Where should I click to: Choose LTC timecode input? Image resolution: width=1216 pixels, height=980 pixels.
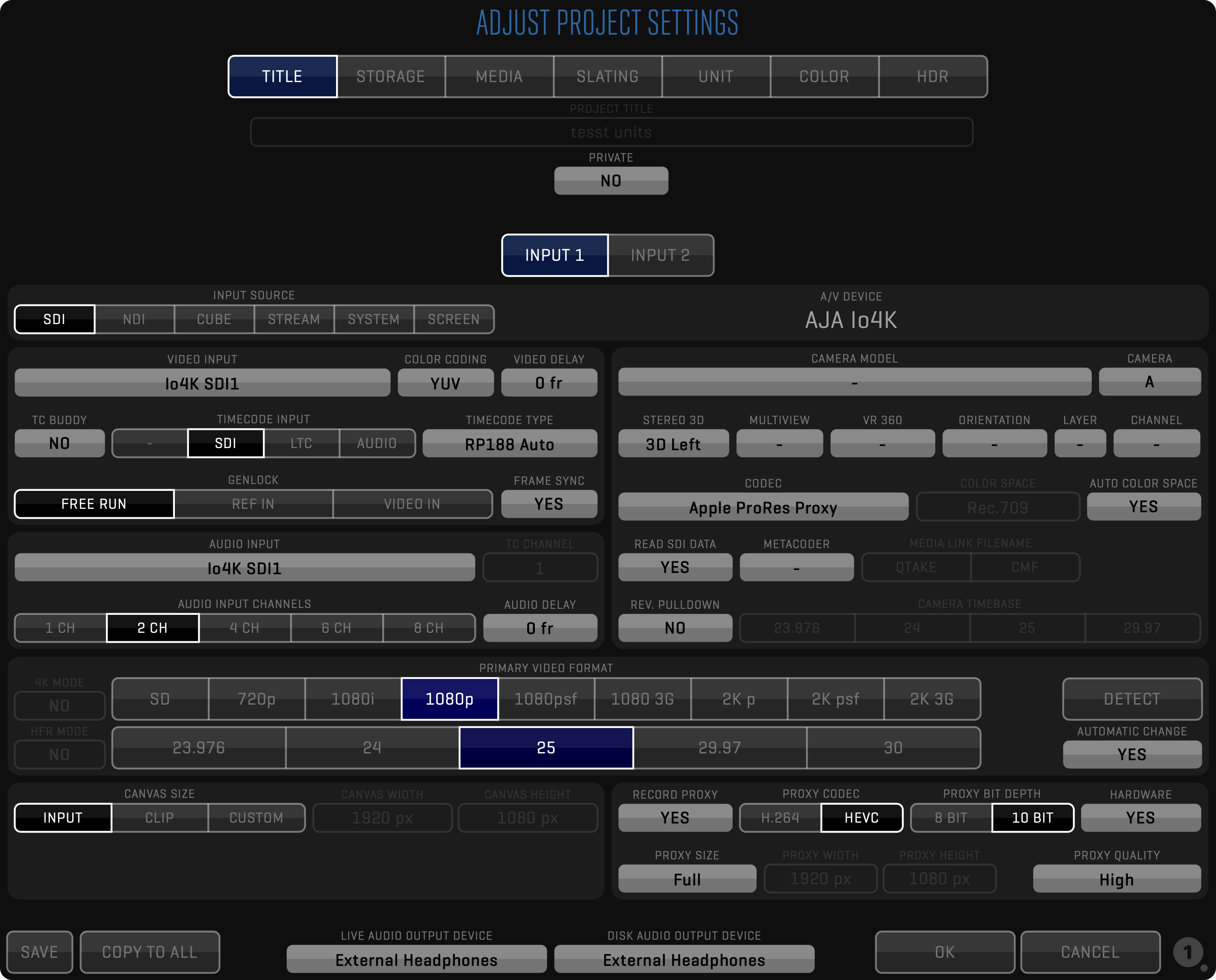pyautogui.click(x=301, y=444)
